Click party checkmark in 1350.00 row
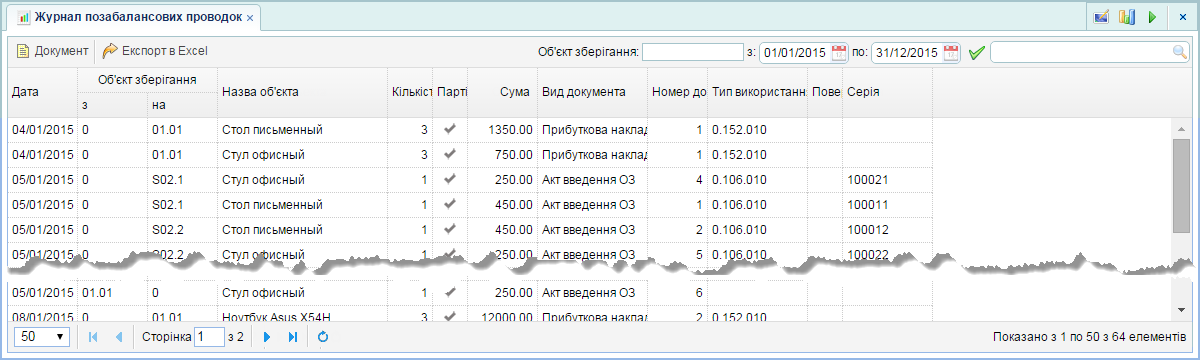Image resolution: width=1200 pixels, height=360 pixels. (450, 129)
